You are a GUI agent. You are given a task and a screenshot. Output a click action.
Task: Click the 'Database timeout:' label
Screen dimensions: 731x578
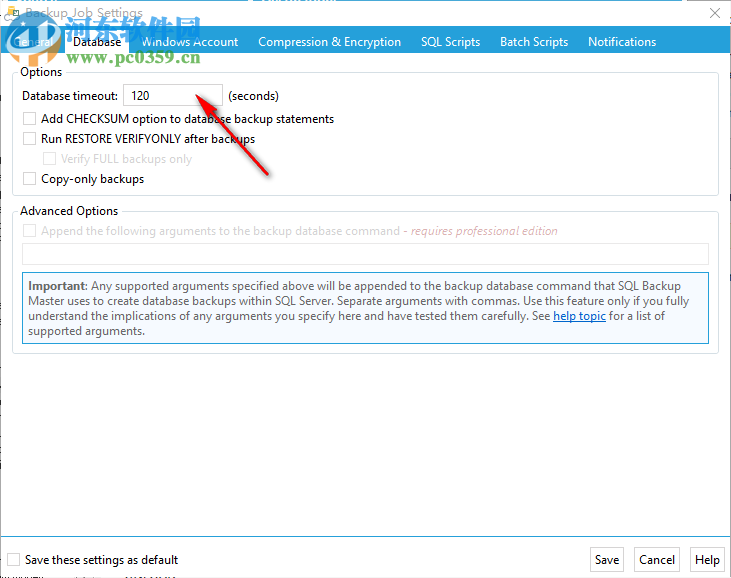[70, 96]
